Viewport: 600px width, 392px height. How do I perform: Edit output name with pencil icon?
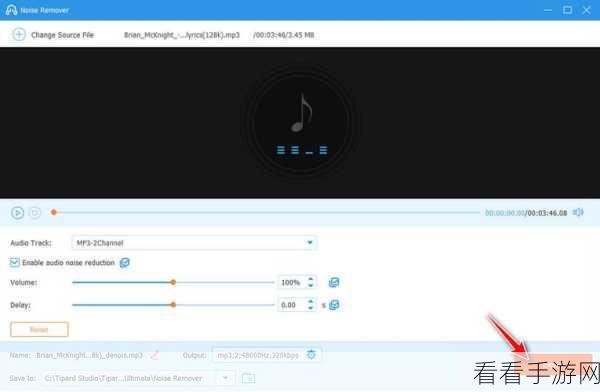click(x=154, y=355)
